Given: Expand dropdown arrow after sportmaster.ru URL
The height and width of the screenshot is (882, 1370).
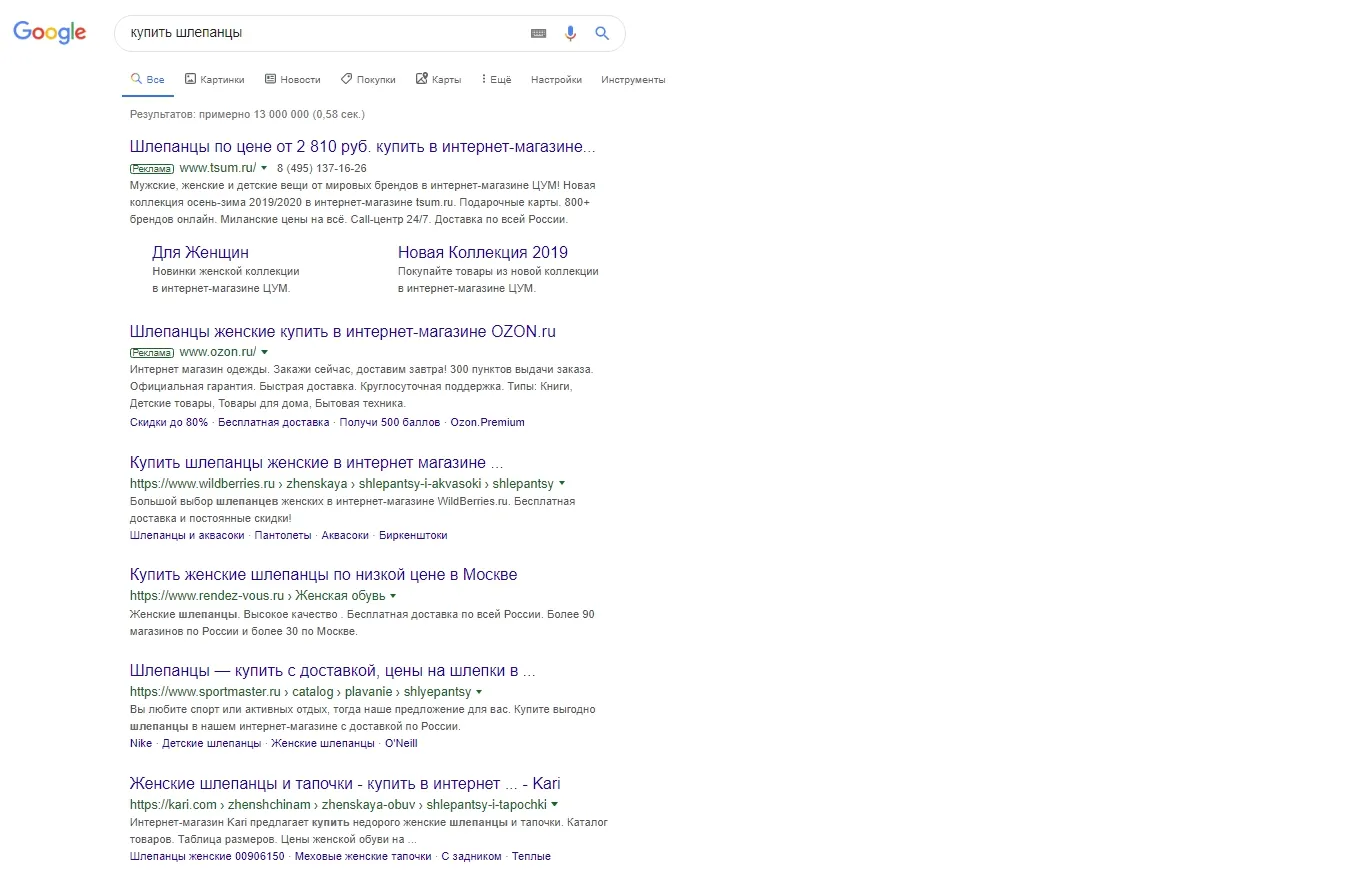Looking at the screenshot, I should coord(479,691).
